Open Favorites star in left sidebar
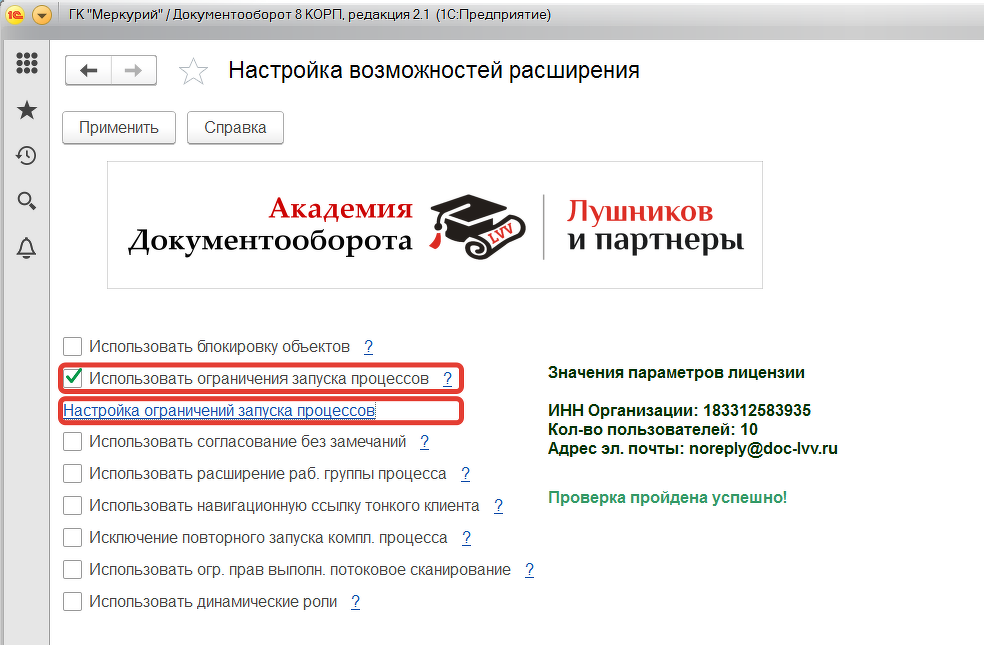Screen dimensions: 984x645 (26, 110)
